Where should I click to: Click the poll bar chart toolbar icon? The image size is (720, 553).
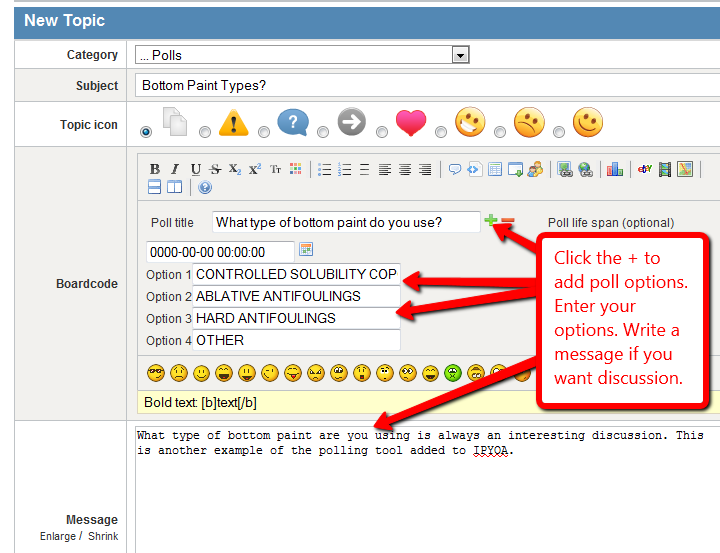click(614, 169)
